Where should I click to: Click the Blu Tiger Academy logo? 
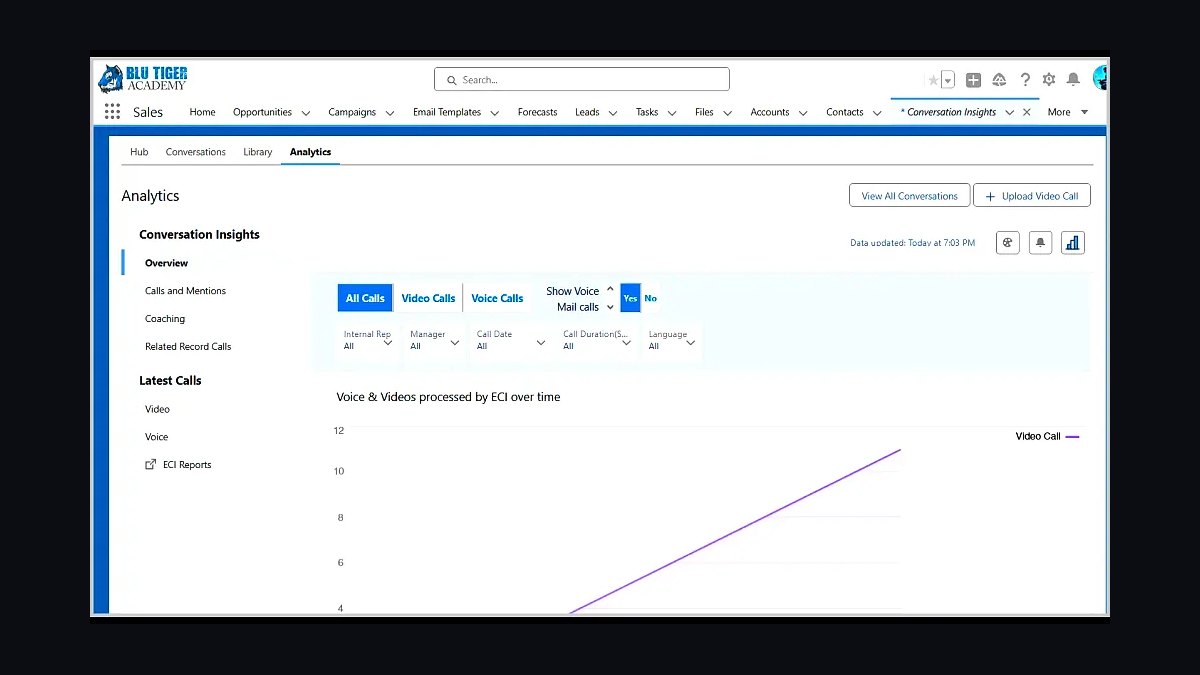(x=143, y=79)
